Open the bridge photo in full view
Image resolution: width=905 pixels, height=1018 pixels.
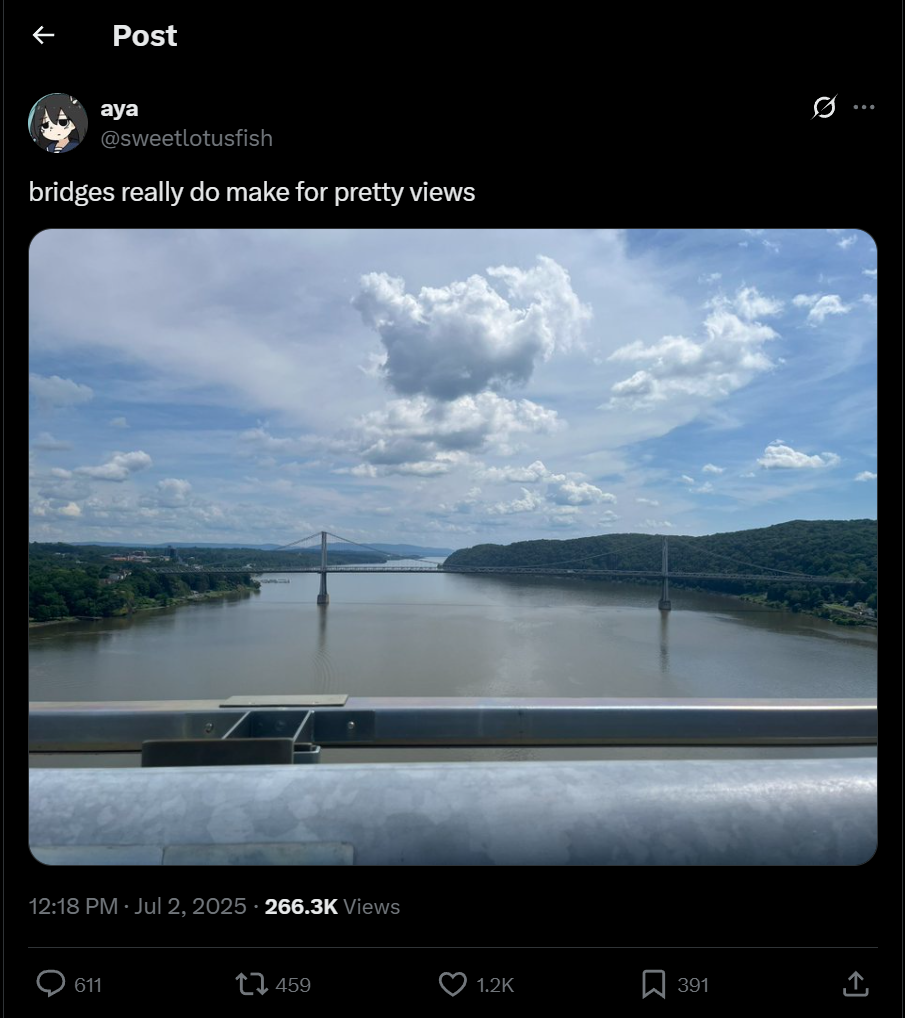452,547
